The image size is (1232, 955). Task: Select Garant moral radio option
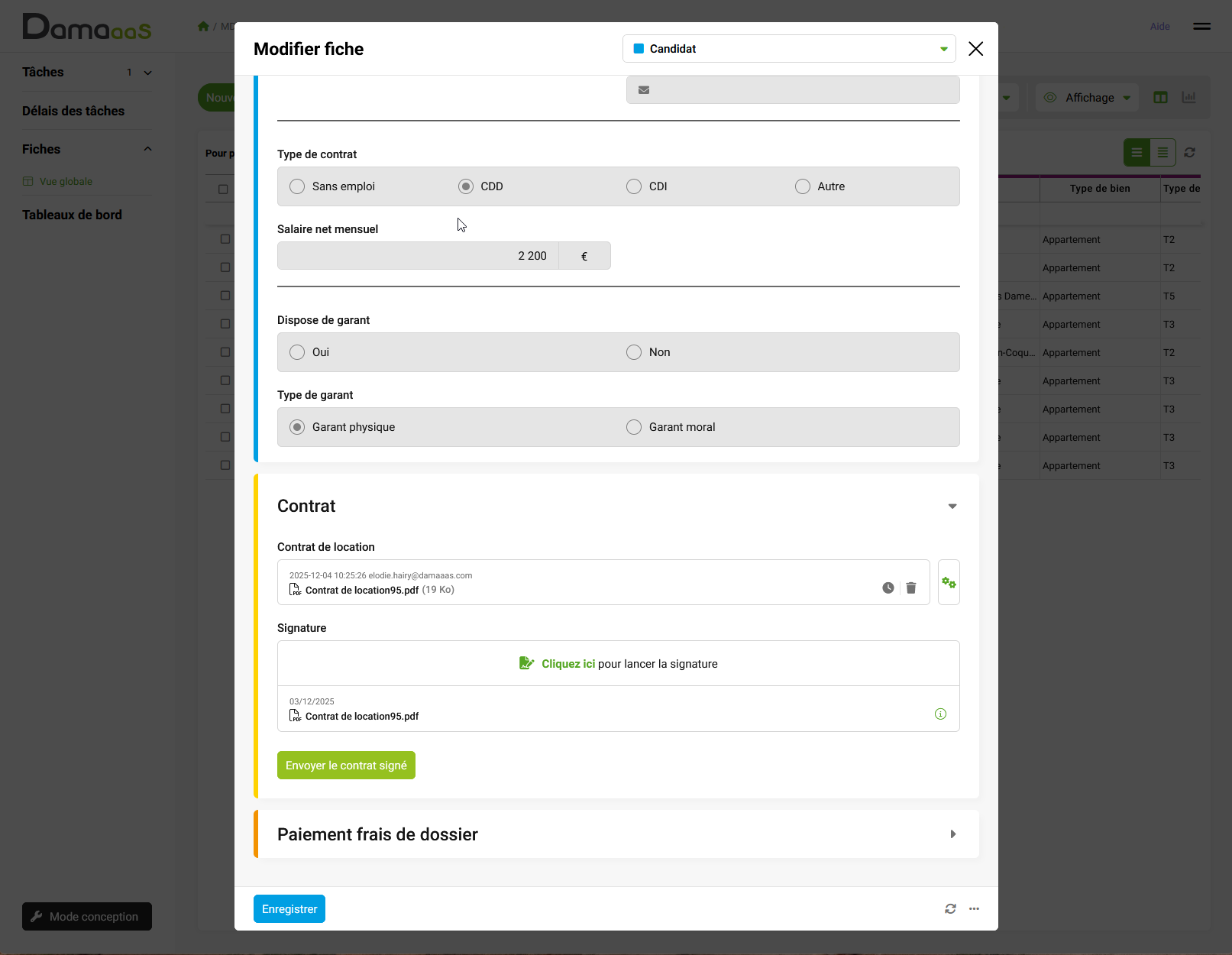coord(634,427)
